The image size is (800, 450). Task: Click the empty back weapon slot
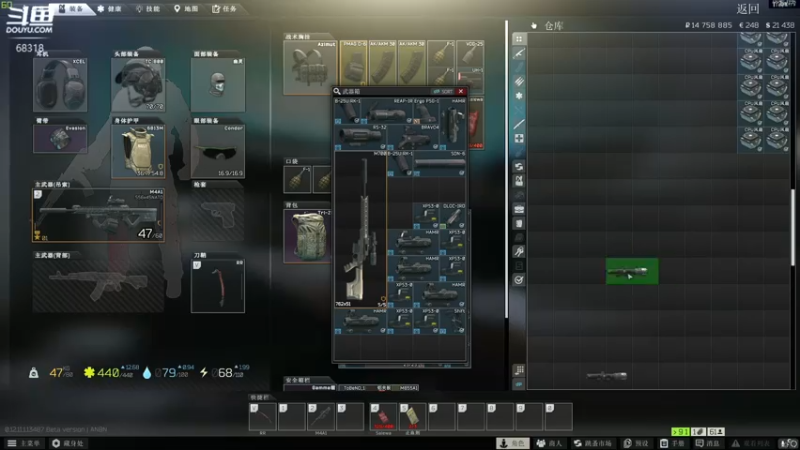tap(98, 286)
